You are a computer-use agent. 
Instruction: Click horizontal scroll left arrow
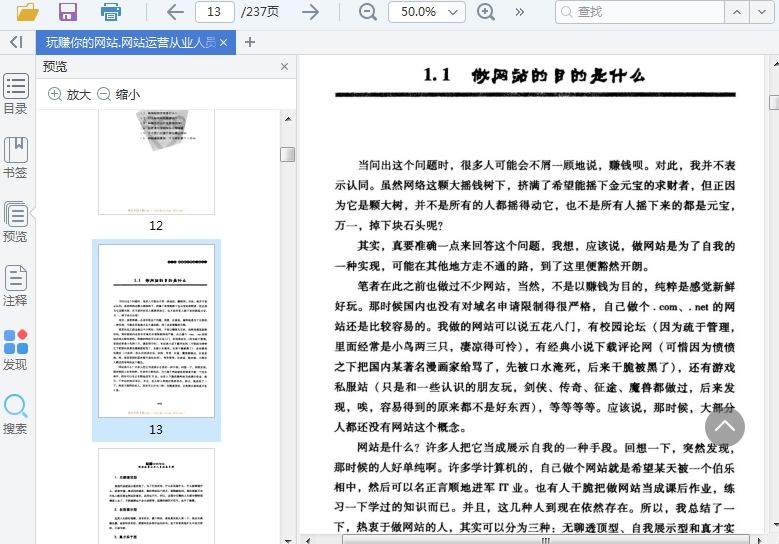pyautogui.click(x=308, y=540)
